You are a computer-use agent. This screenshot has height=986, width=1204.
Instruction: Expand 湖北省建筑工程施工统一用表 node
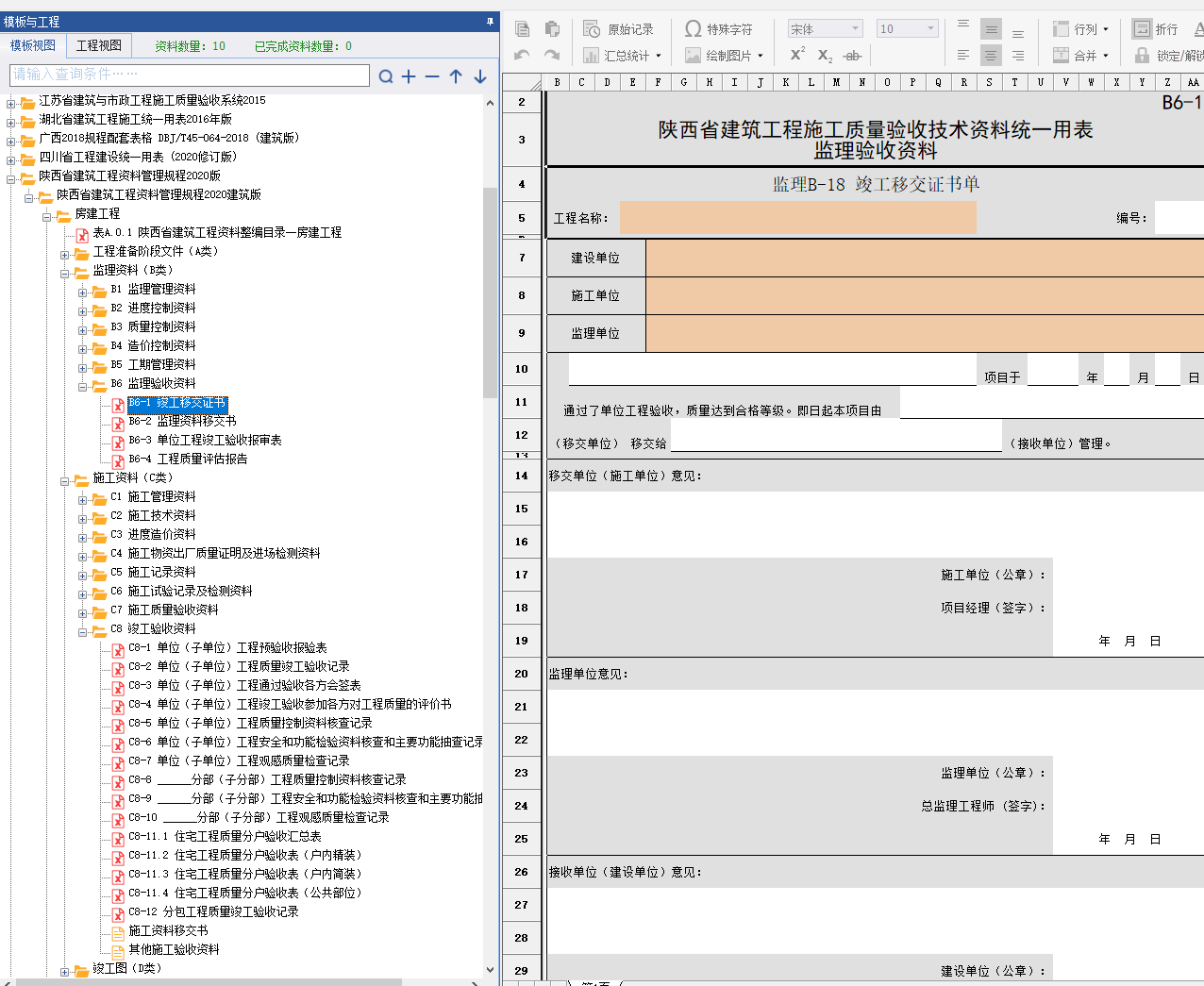[10, 122]
